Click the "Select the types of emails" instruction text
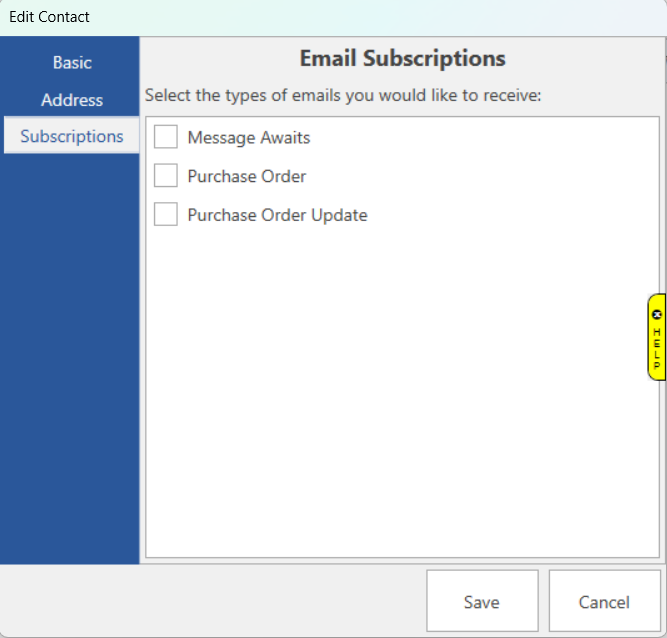Viewport: 667px width, 638px height. pyautogui.click(x=343, y=96)
